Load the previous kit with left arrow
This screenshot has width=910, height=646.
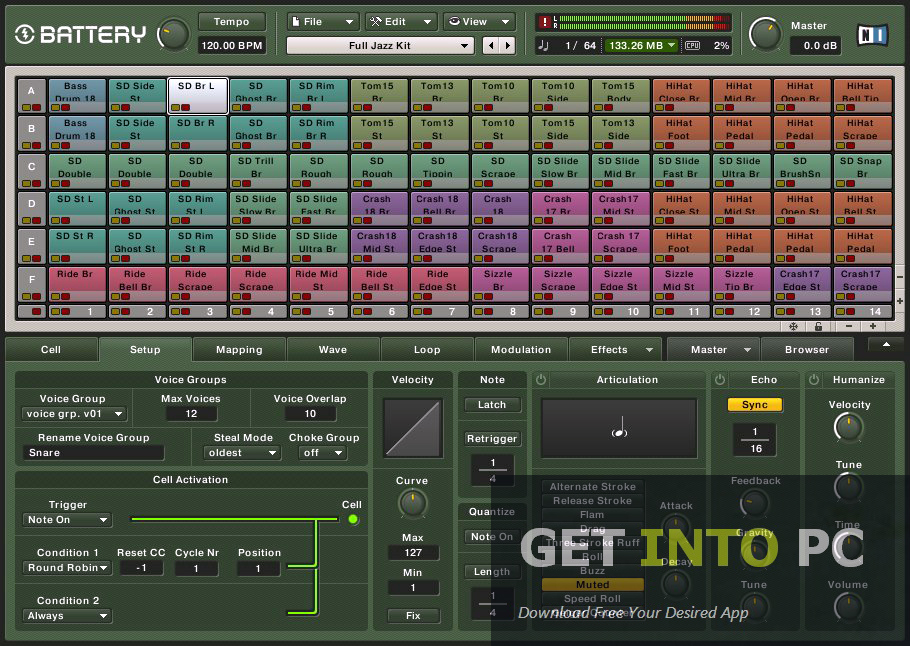(x=491, y=45)
